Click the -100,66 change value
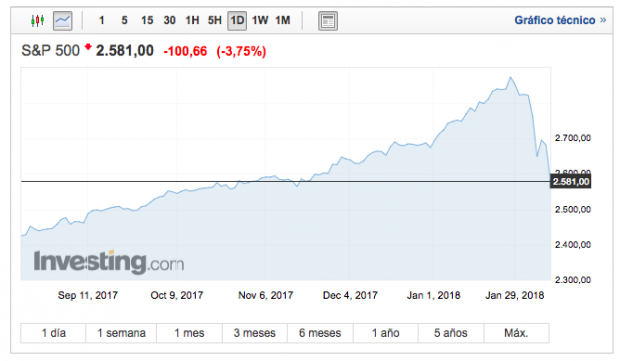Image resolution: width=620 pixels, height=361 pixels. pyautogui.click(x=185, y=51)
